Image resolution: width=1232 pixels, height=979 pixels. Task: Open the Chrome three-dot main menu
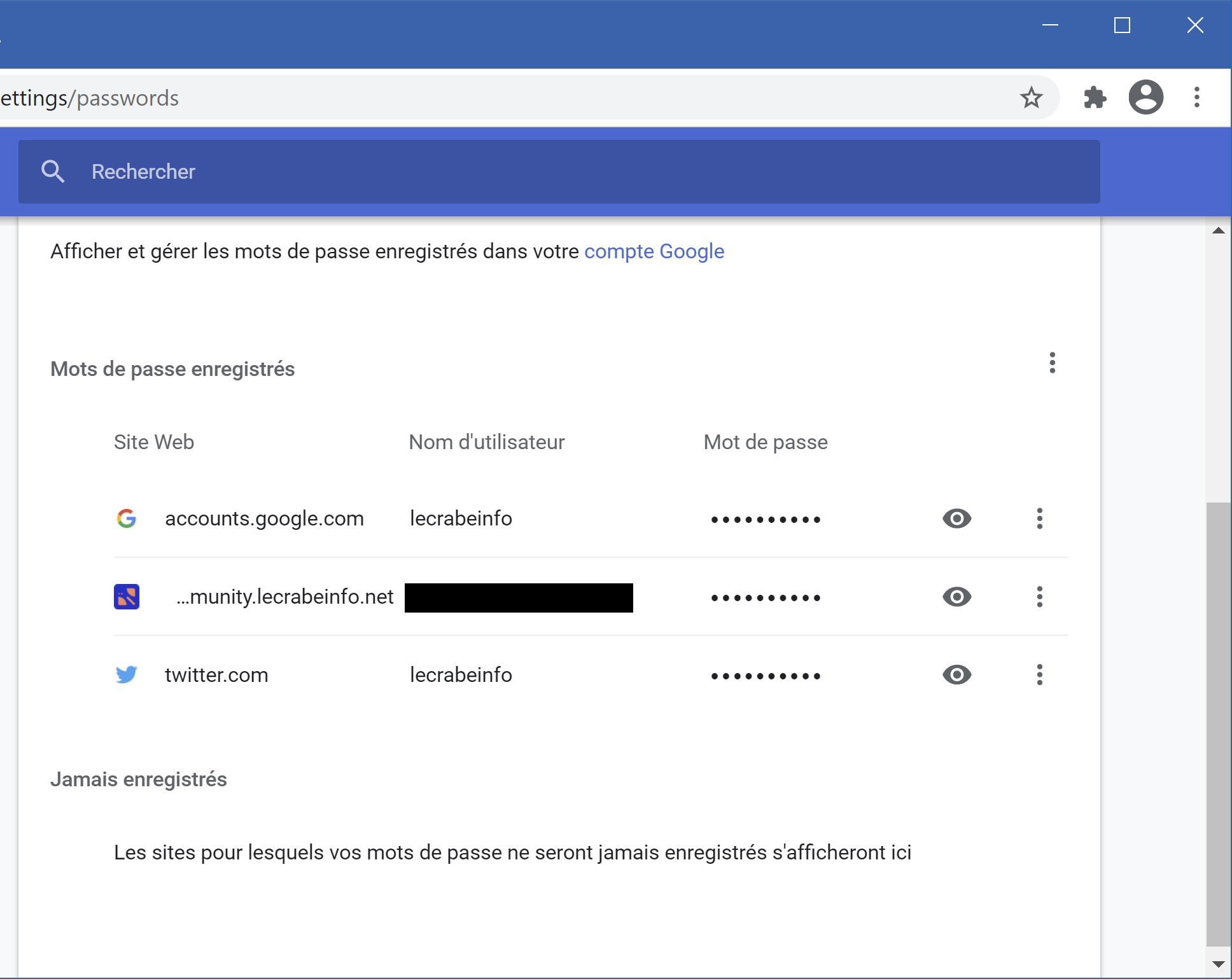pyautogui.click(x=1197, y=97)
